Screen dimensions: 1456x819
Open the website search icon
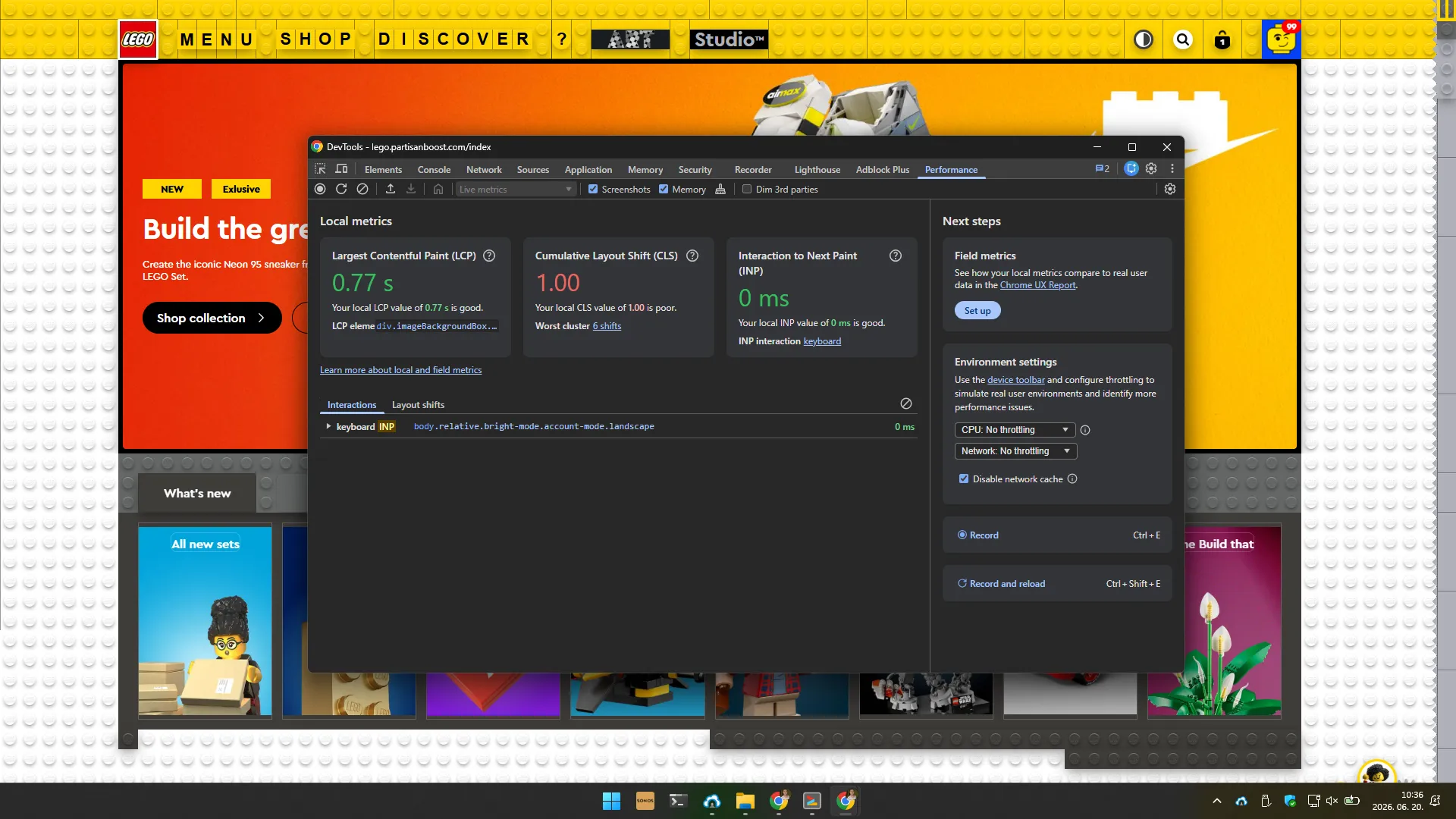pos(1183,39)
